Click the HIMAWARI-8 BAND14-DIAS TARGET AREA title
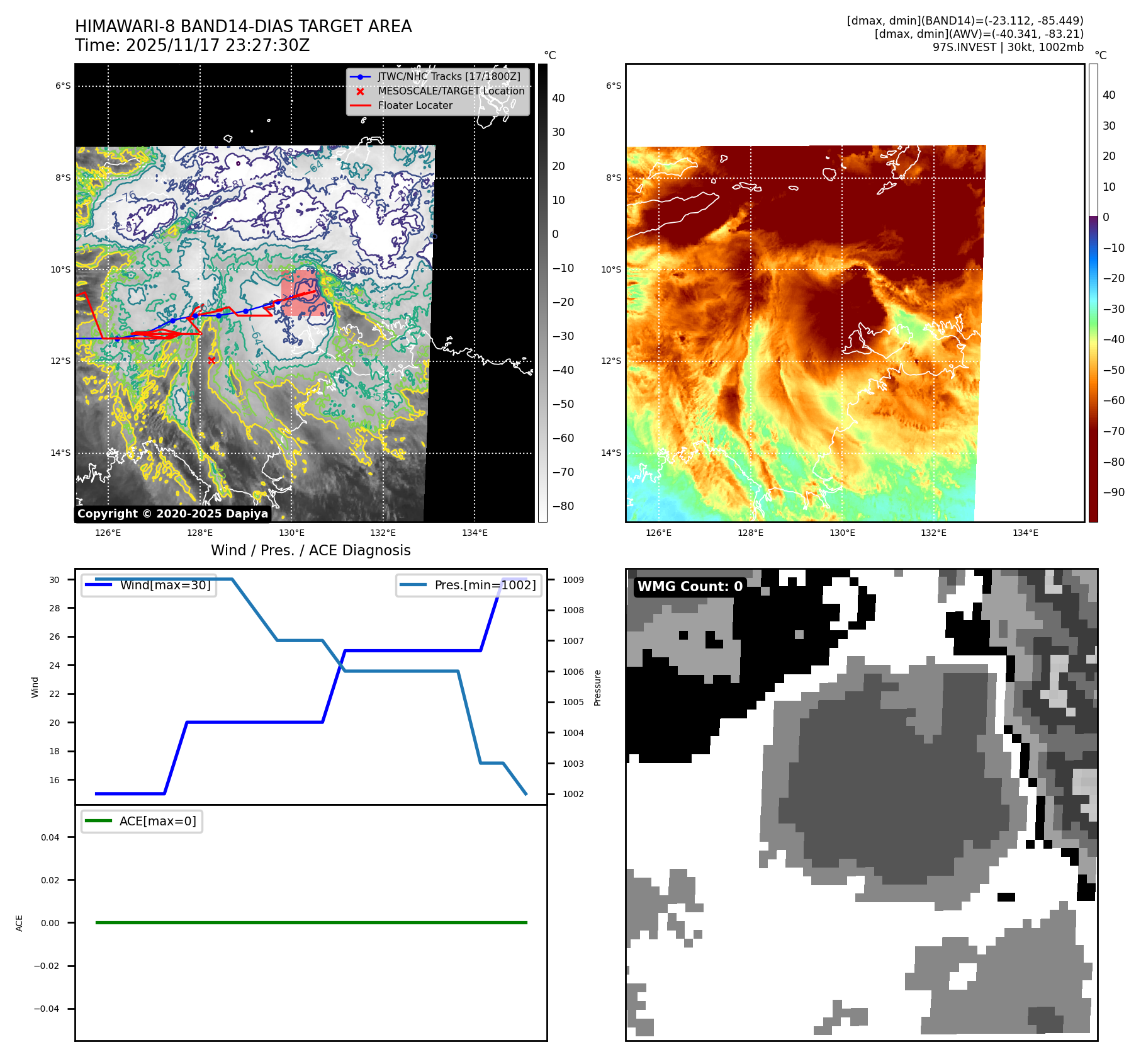 [x=243, y=26]
